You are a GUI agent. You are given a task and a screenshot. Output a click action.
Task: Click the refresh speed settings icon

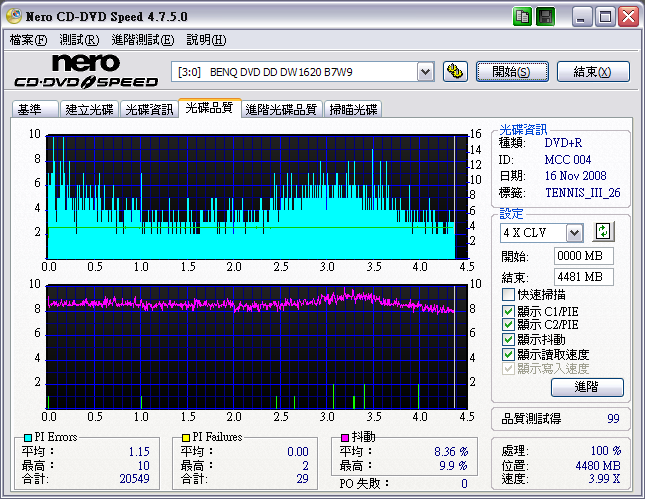point(603,232)
